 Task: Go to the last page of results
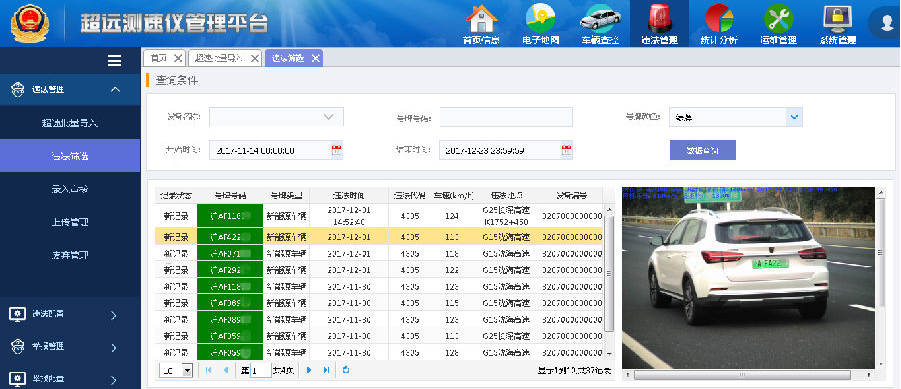[x=326, y=371]
